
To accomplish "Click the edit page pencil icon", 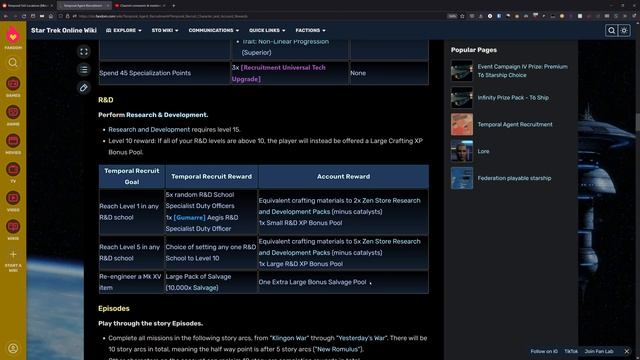I will tap(84, 88).
